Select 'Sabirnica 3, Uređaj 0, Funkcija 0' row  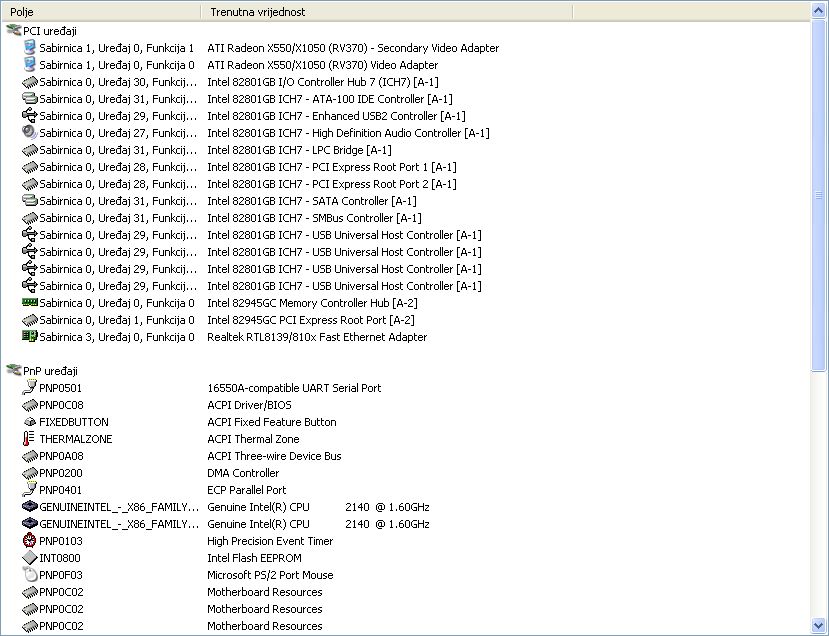(116, 337)
